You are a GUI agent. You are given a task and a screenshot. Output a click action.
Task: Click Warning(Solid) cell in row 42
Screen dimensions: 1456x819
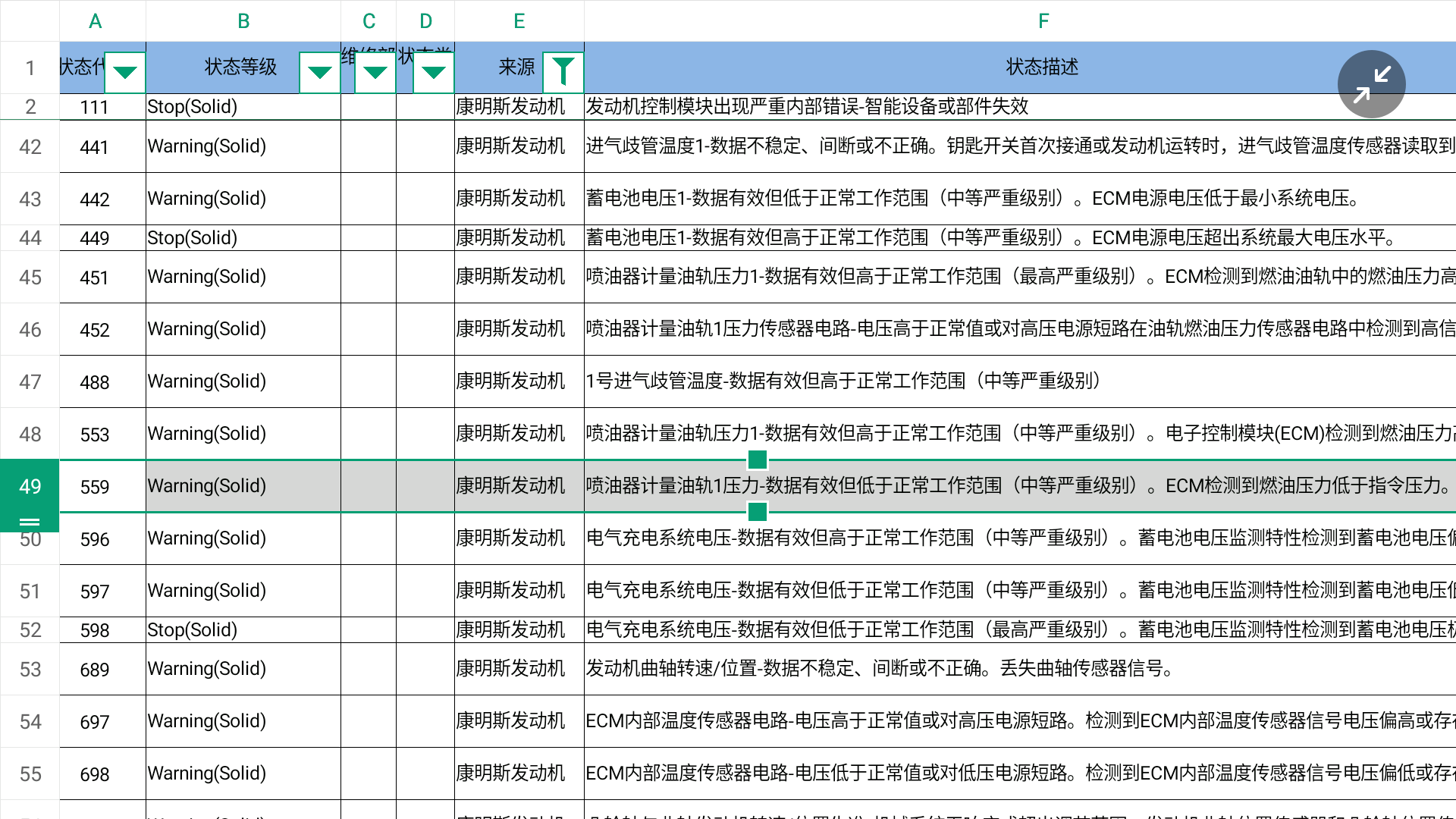[x=243, y=146]
